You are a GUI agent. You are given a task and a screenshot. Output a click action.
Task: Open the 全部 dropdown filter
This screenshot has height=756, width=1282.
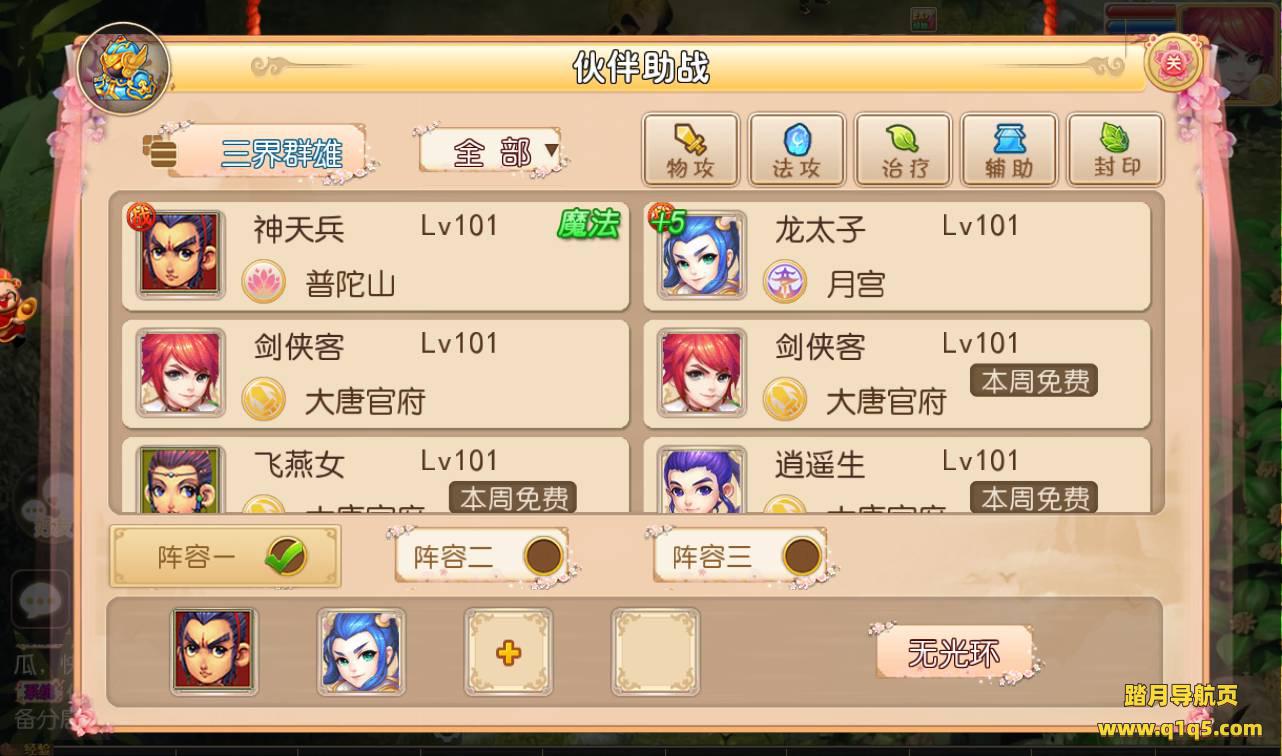click(491, 152)
